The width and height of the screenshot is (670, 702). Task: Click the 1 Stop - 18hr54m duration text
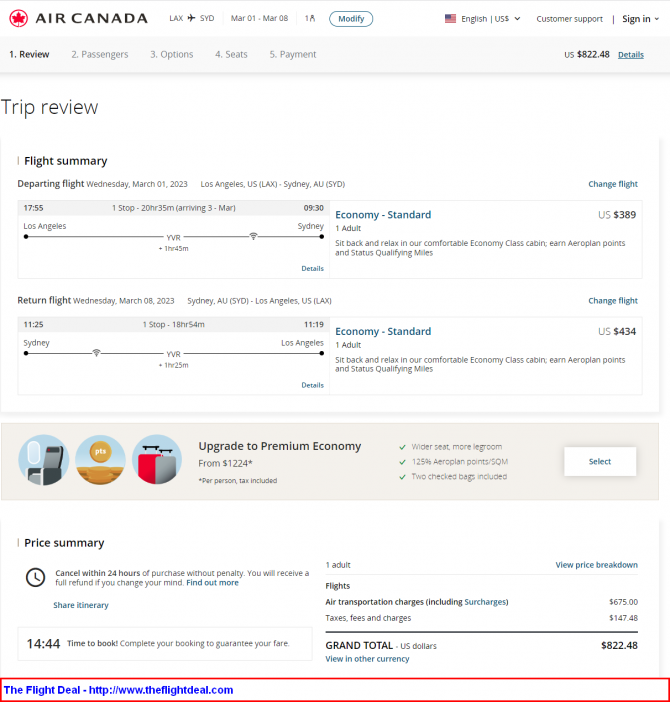(x=174, y=324)
